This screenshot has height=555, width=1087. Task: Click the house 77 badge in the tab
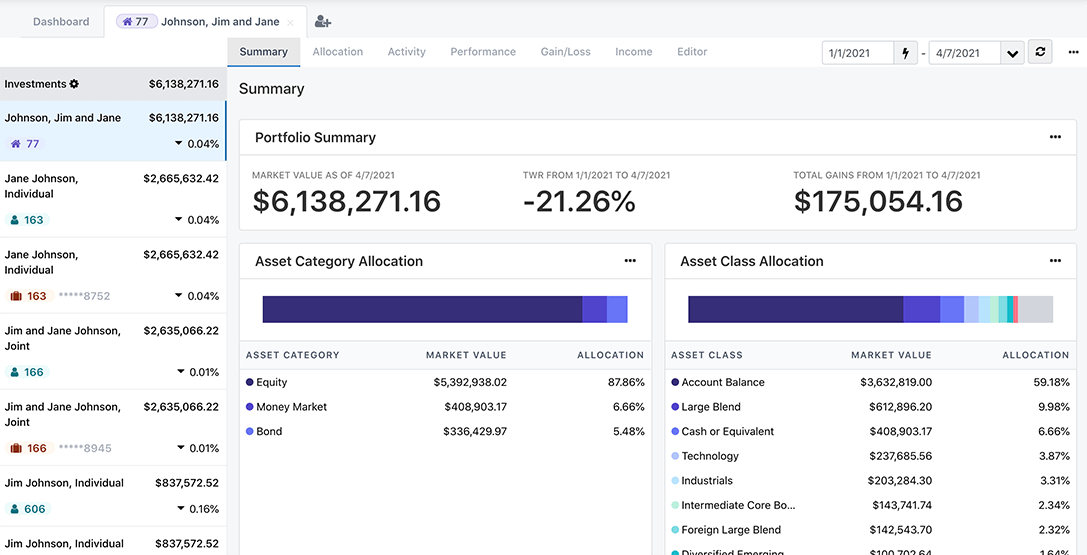pyautogui.click(x=137, y=21)
